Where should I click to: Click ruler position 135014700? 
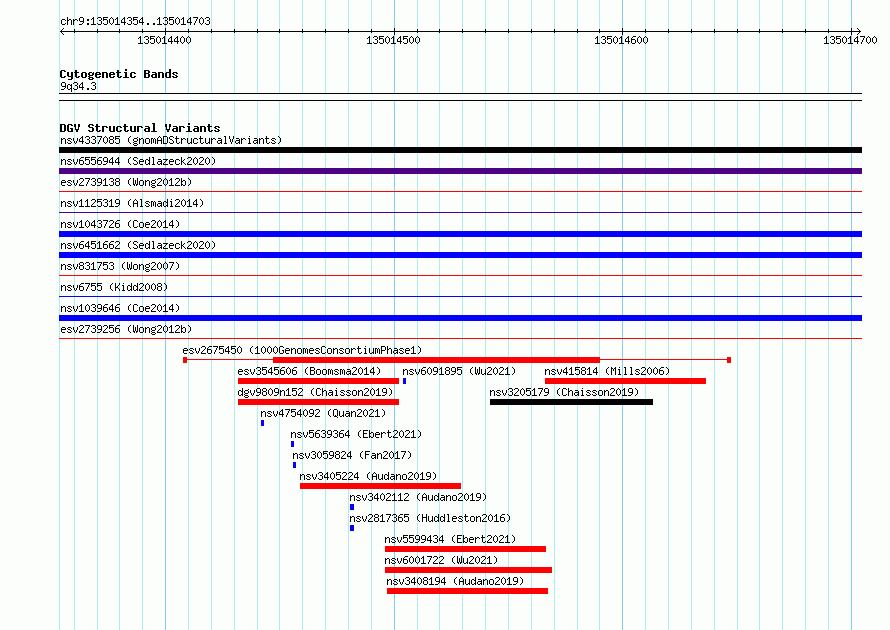[850, 40]
